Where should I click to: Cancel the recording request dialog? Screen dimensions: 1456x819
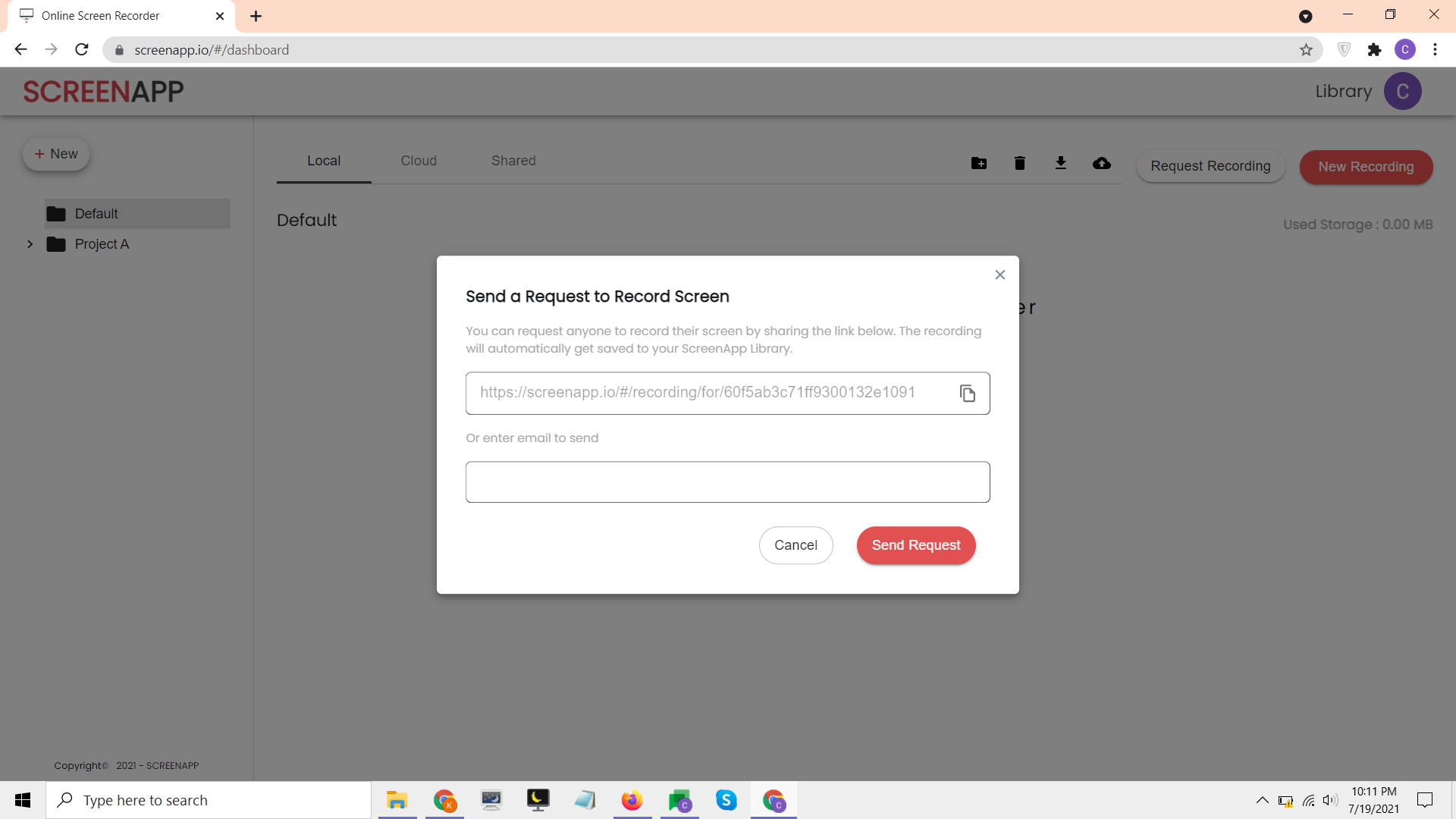795,545
